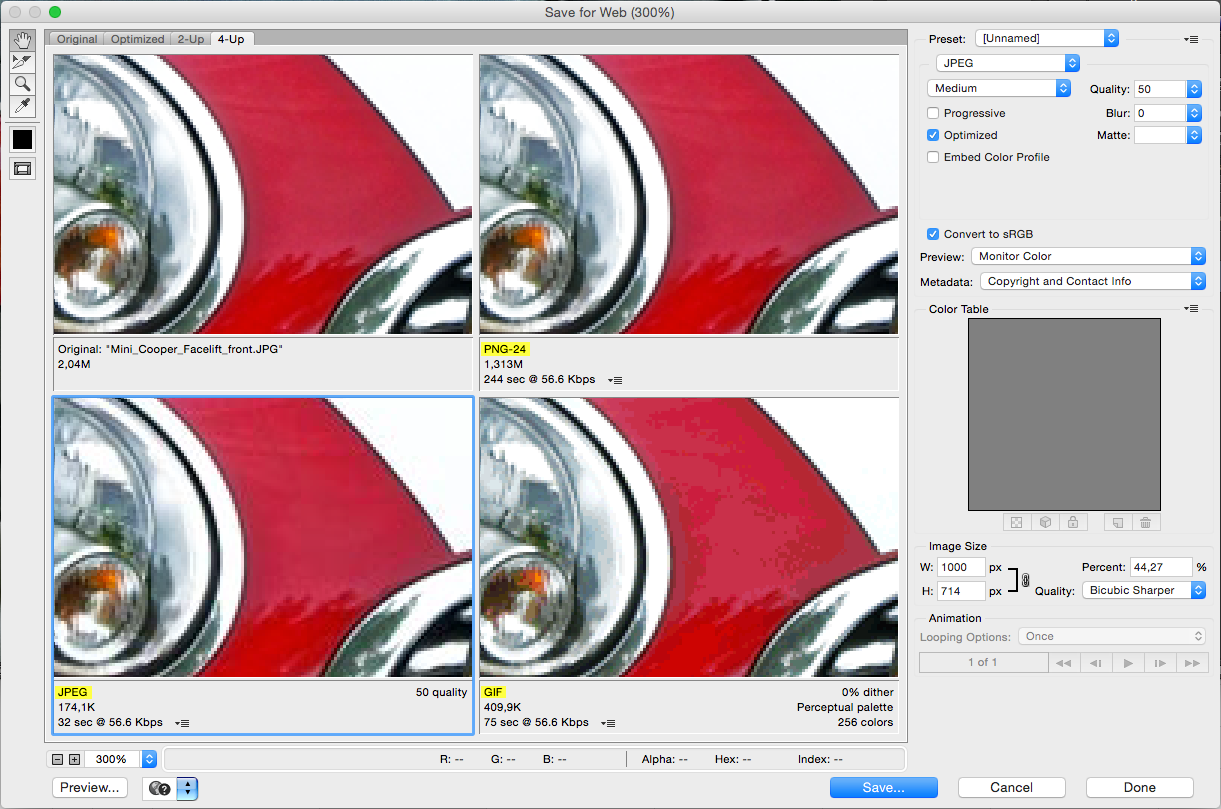Select the Hand tool
Screen dimensions: 1221x809
pos(22,40)
